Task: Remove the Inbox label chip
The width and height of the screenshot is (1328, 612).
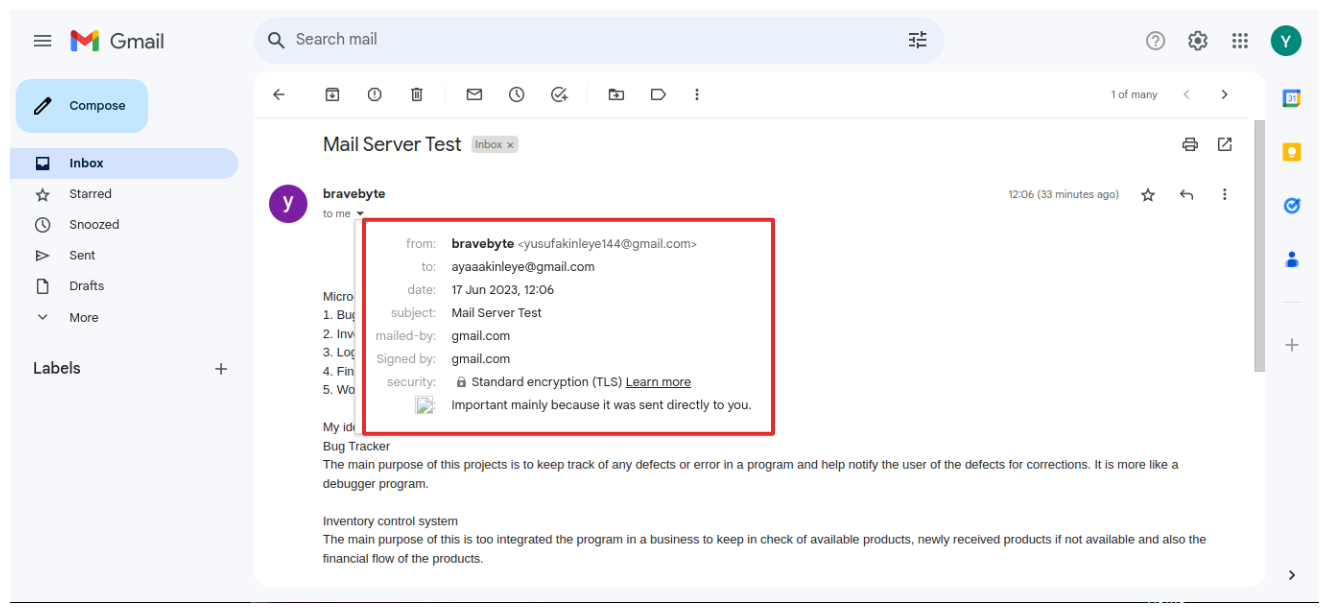Action: click(510, 145)
